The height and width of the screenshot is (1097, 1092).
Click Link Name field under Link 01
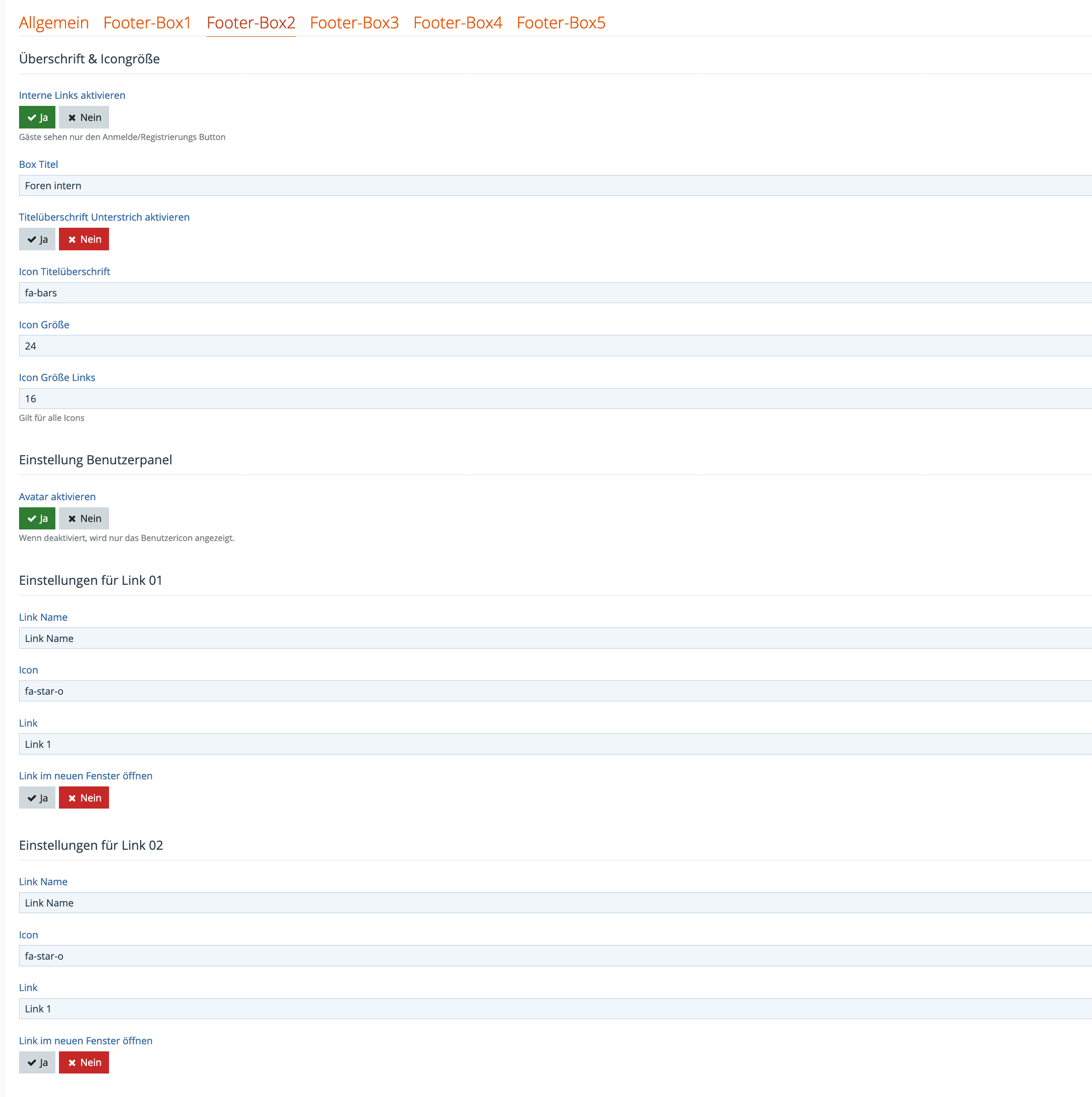coord(554,638)
